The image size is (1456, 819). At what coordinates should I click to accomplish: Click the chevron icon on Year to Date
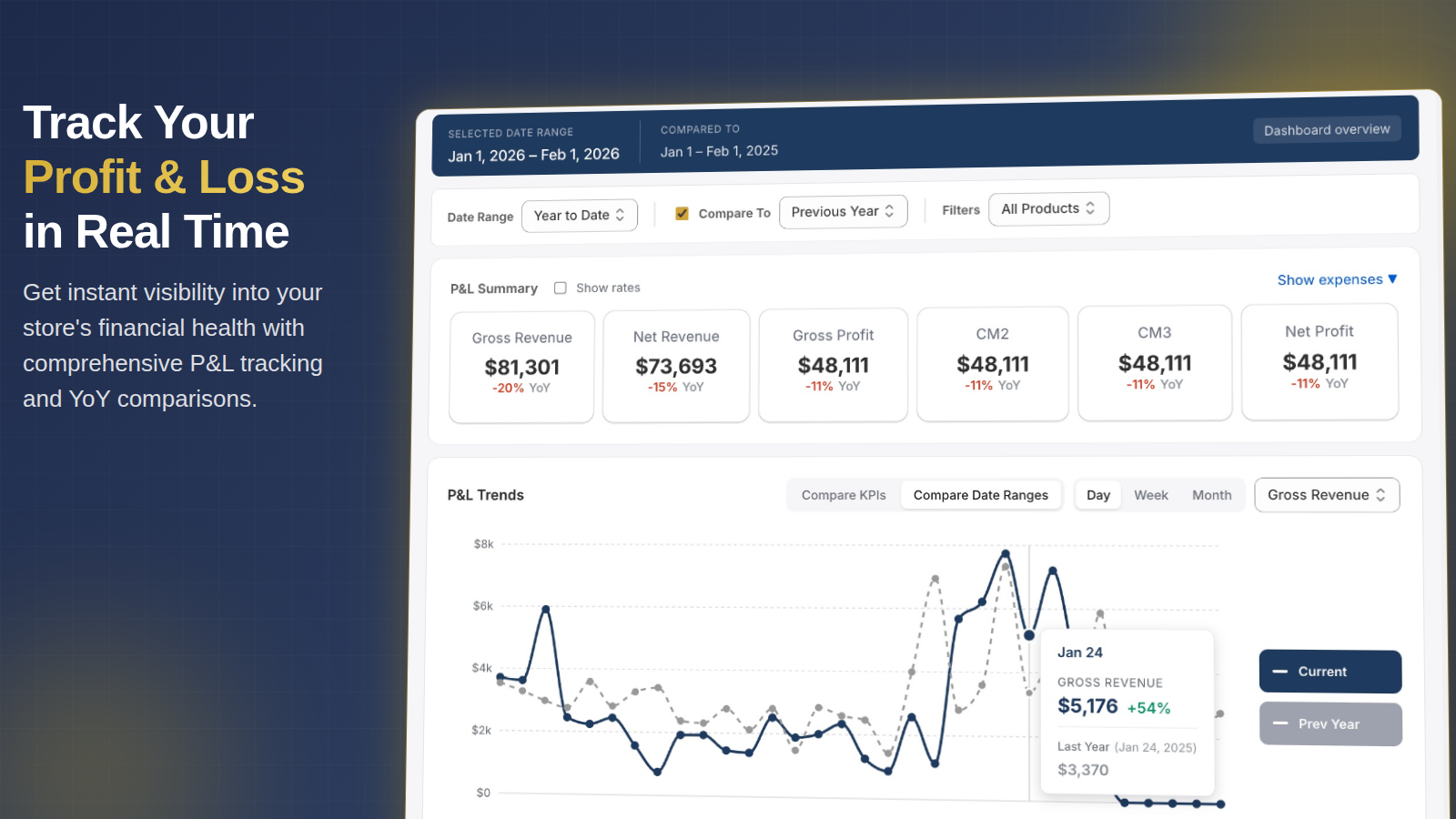pos(620,215)
